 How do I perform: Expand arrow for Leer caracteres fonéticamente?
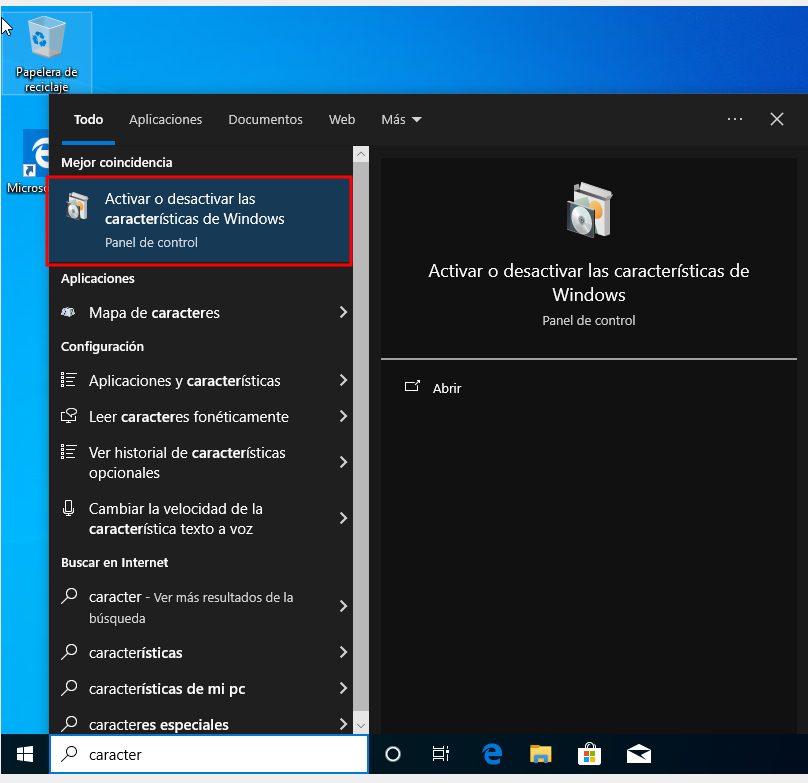click(x=343, y=417)
